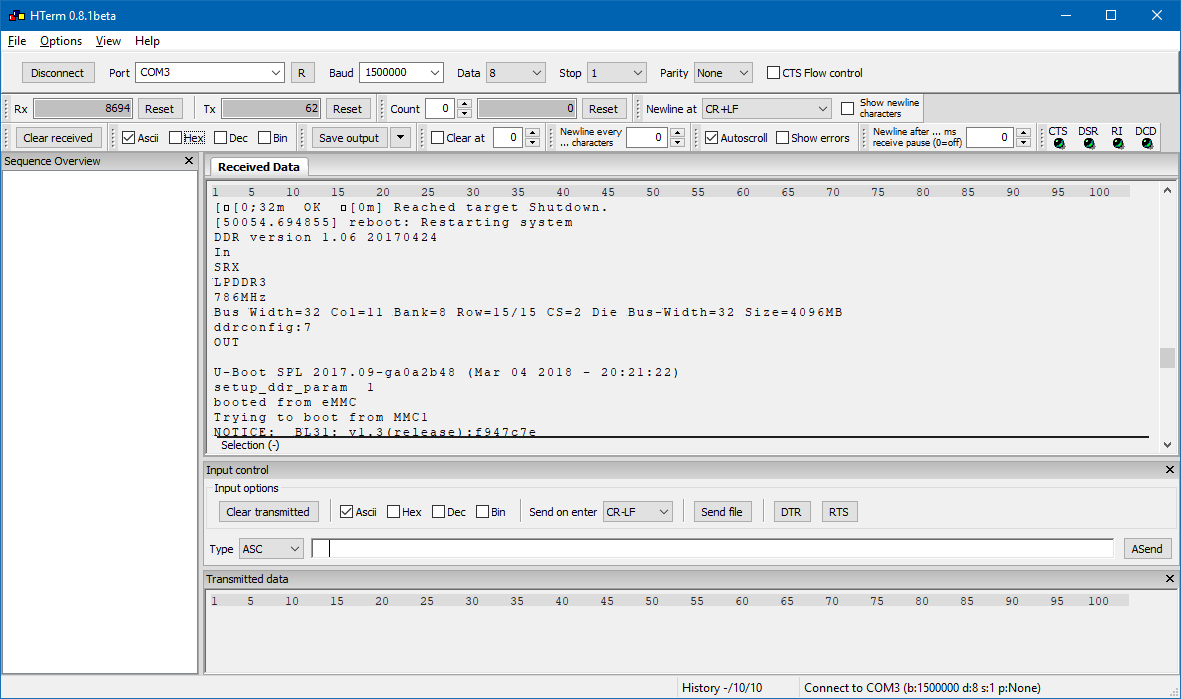Click the R refresh ports button
This screenshot has width=1181, height=699.
coord(302,73)
